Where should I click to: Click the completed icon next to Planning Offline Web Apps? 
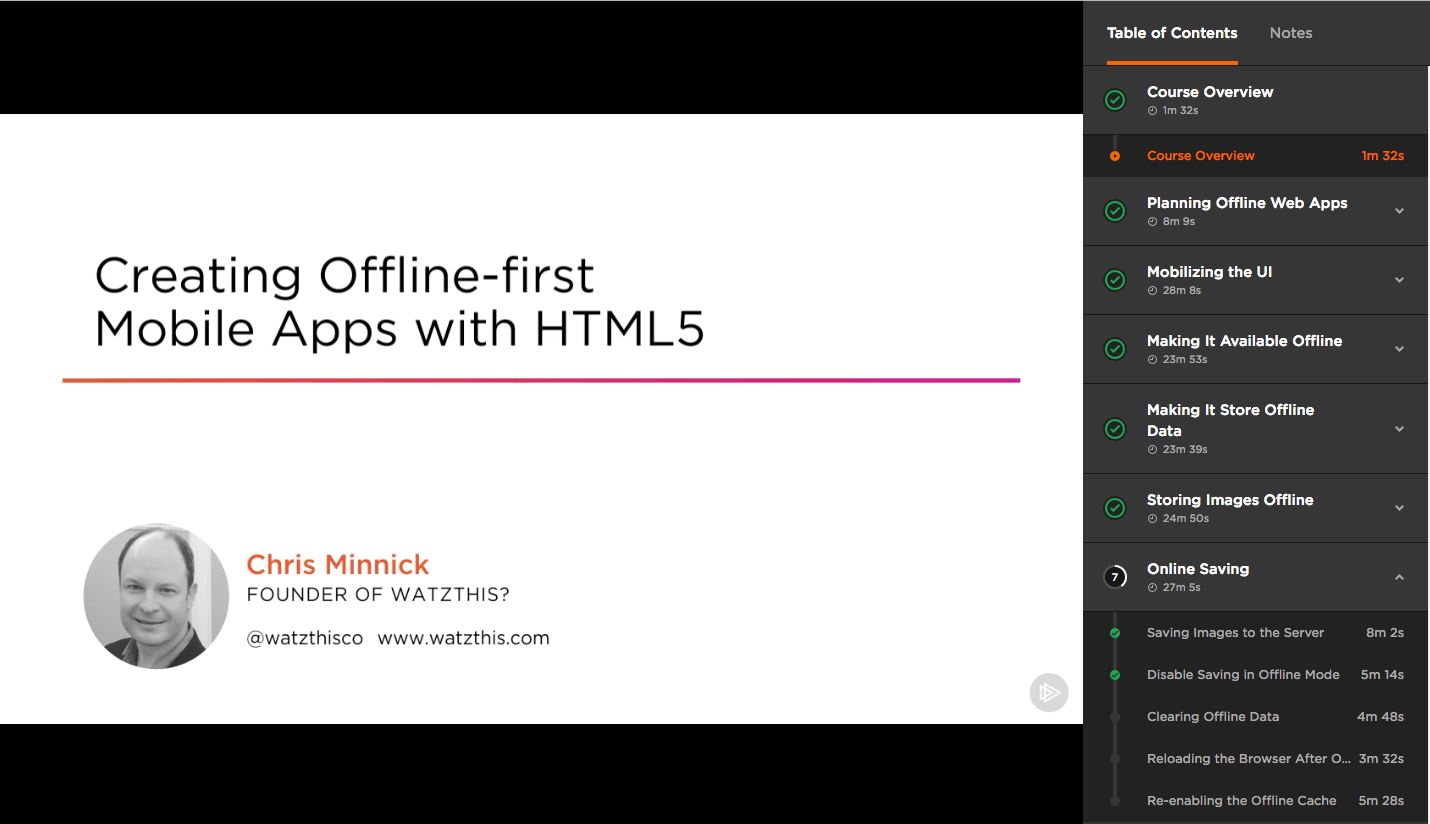pyautogui.click(x=1114, y=211)
